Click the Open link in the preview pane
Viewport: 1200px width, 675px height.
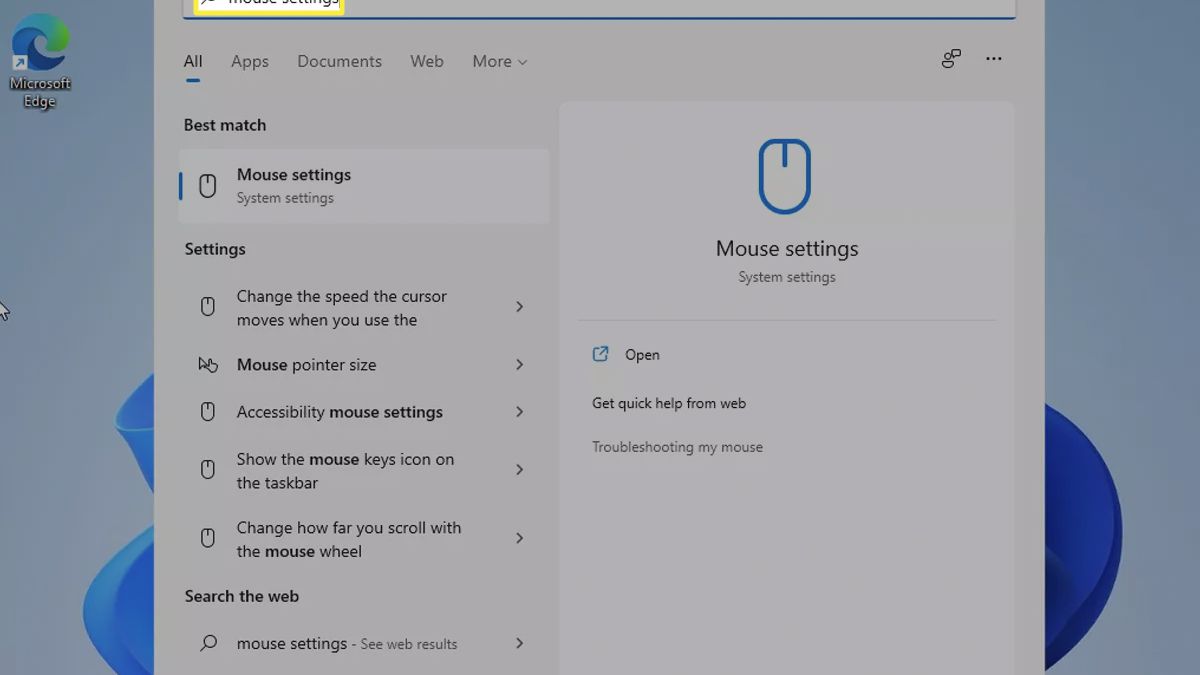point(642,354)
